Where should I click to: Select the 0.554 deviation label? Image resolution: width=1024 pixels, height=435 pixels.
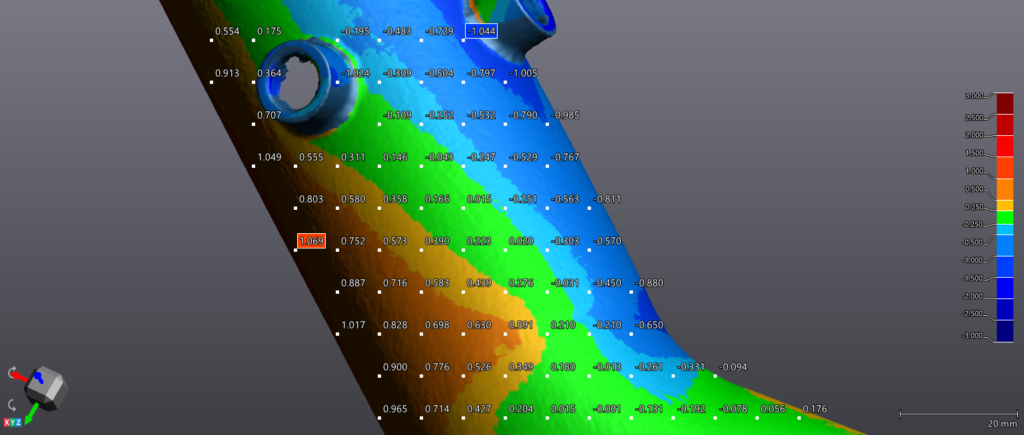227,31
